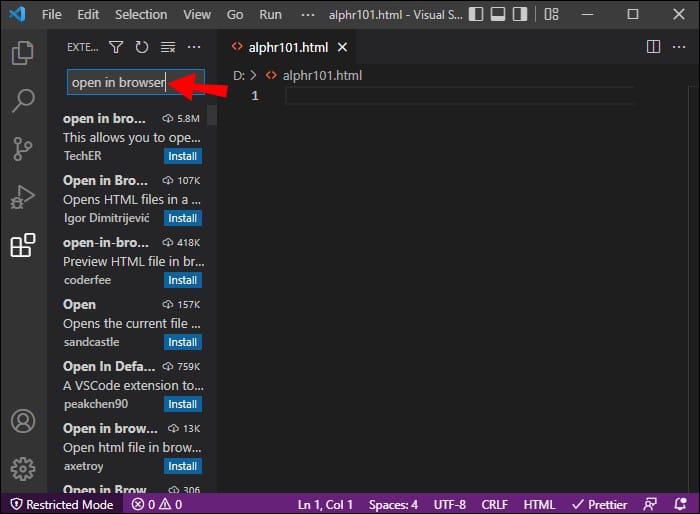Viewport: 700px width, 514px height.
Task: Open the Manage gear settings icon
Action: tap(22, 468)
